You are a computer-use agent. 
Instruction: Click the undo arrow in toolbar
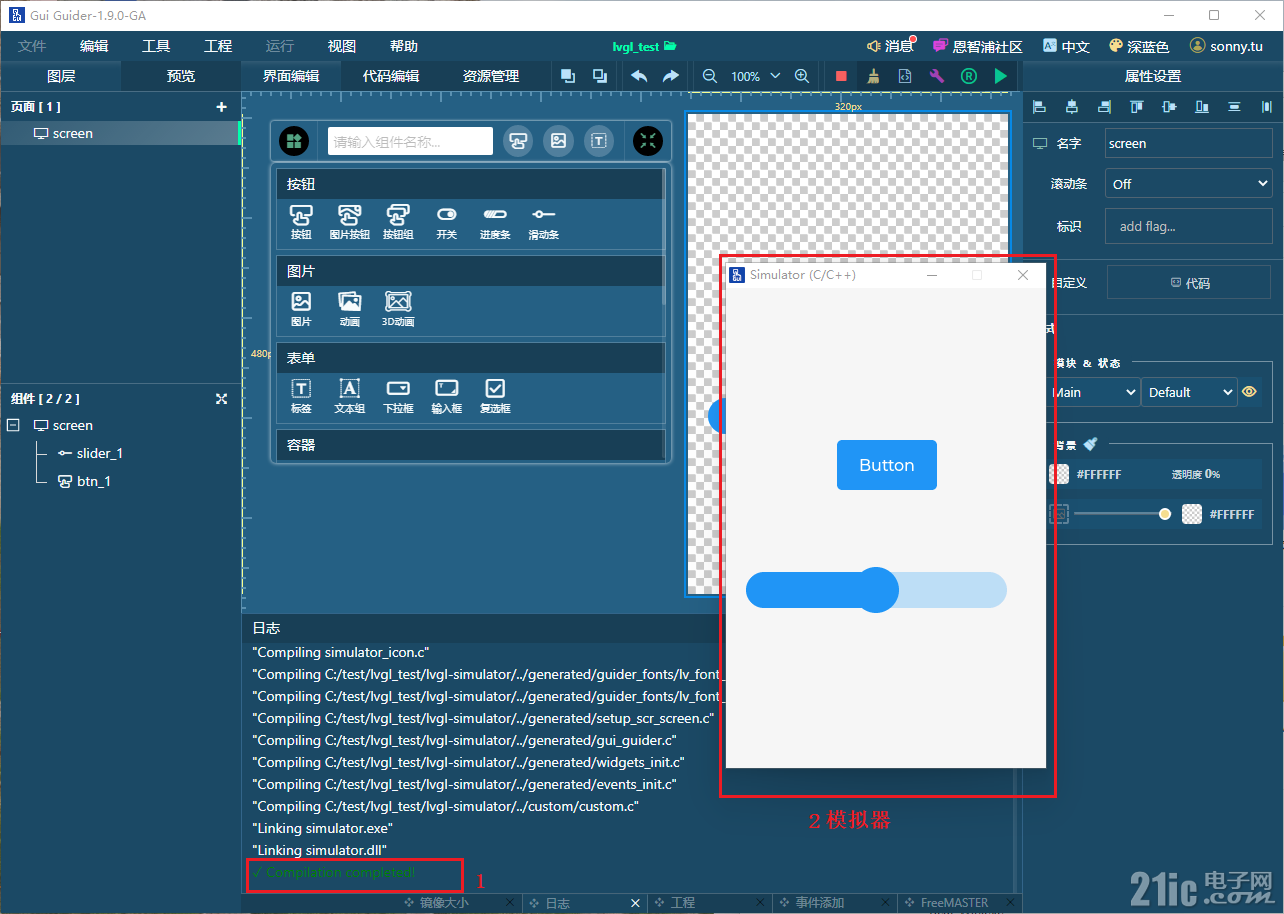[639, 76]
